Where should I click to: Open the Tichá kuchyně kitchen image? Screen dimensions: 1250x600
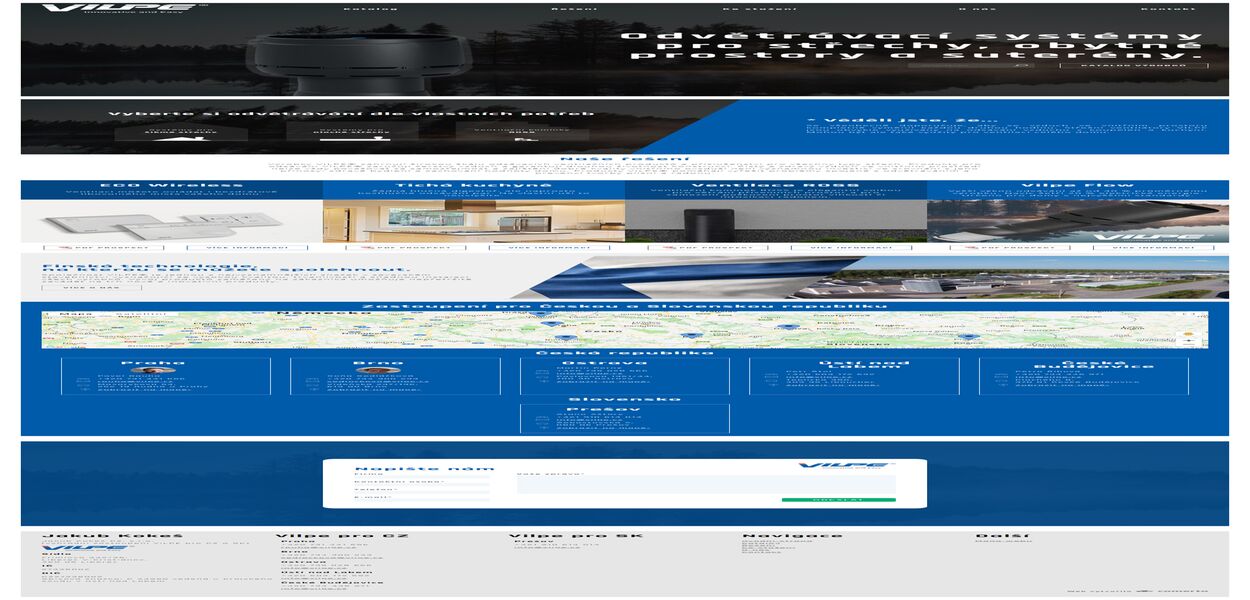point(474,221)
